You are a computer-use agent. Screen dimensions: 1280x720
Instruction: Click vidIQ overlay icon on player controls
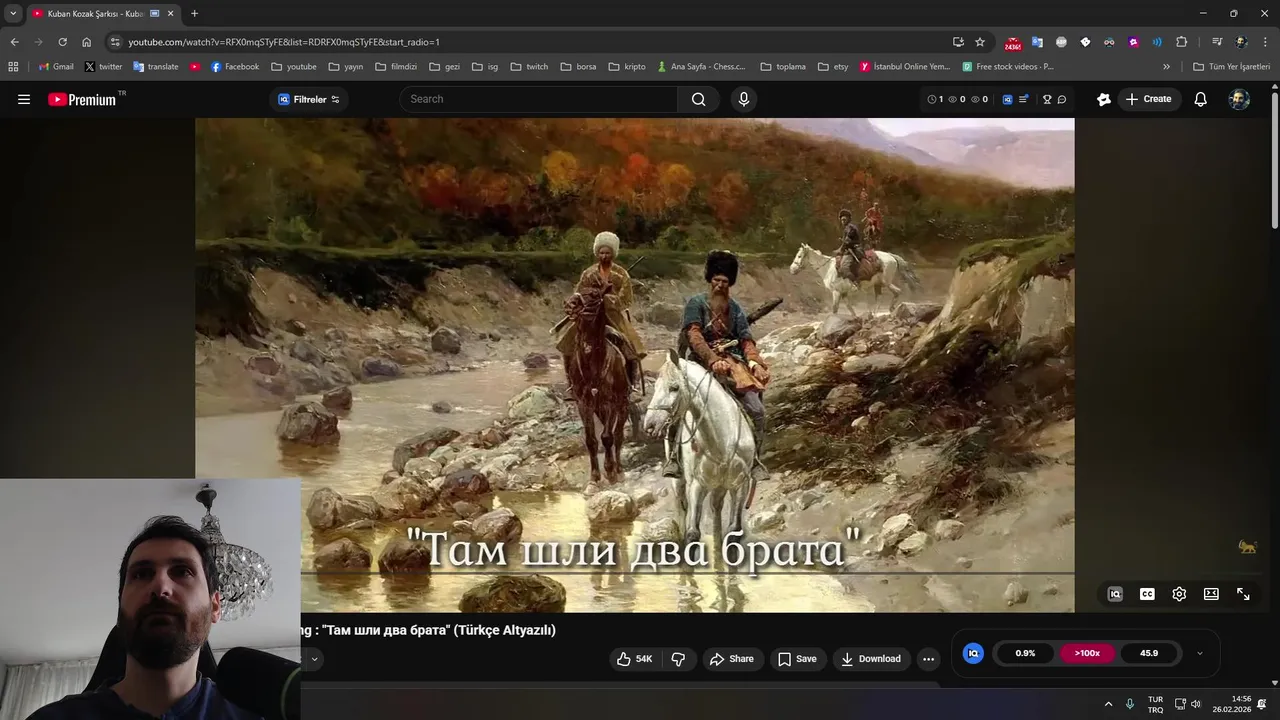pos(1115,594)
